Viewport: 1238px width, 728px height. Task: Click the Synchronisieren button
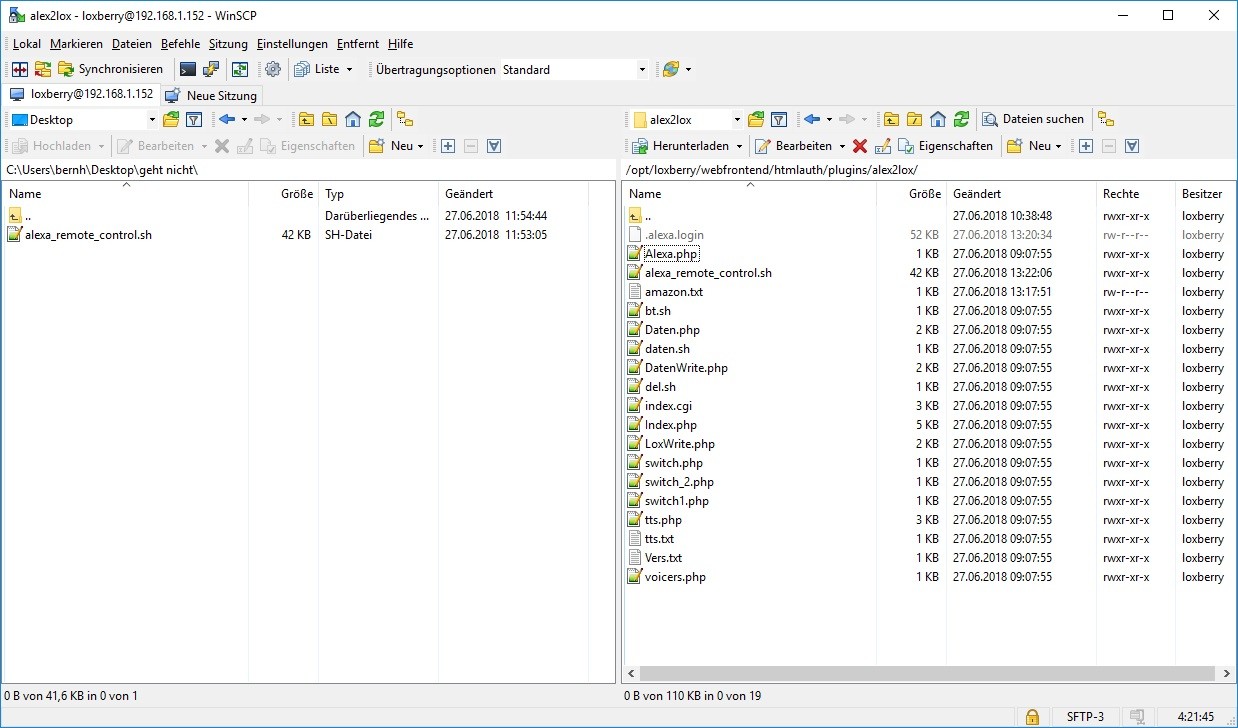click(x=111, y=69)
